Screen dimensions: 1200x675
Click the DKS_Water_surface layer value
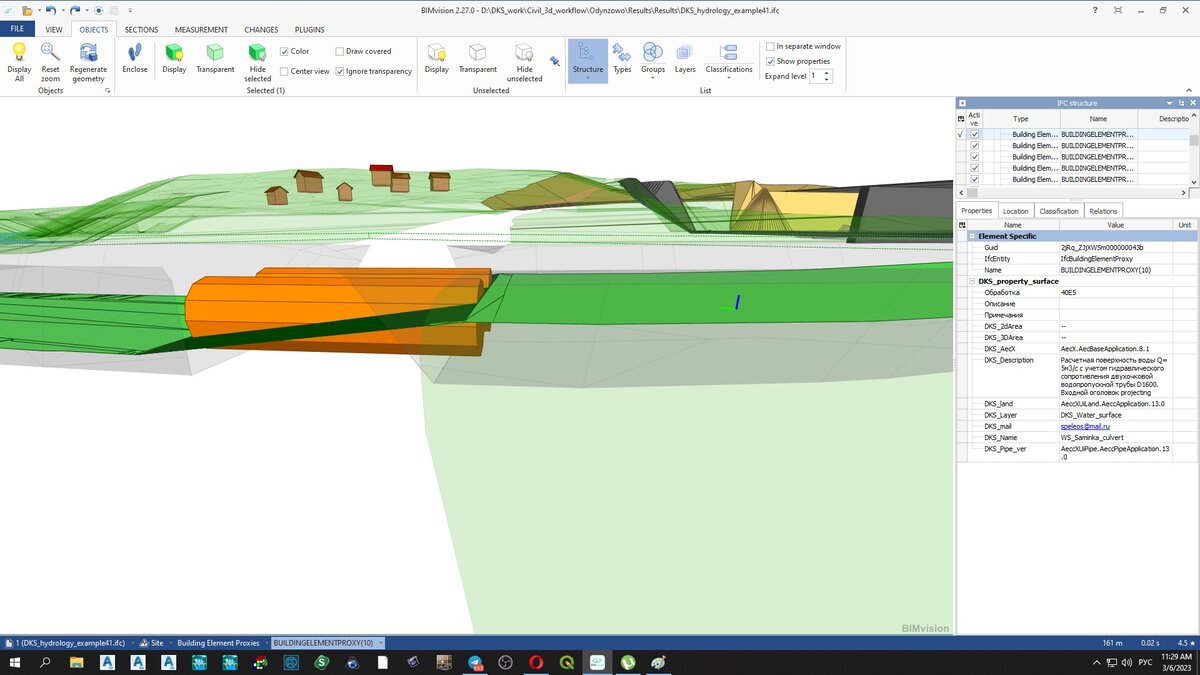tap(1091, 415)
